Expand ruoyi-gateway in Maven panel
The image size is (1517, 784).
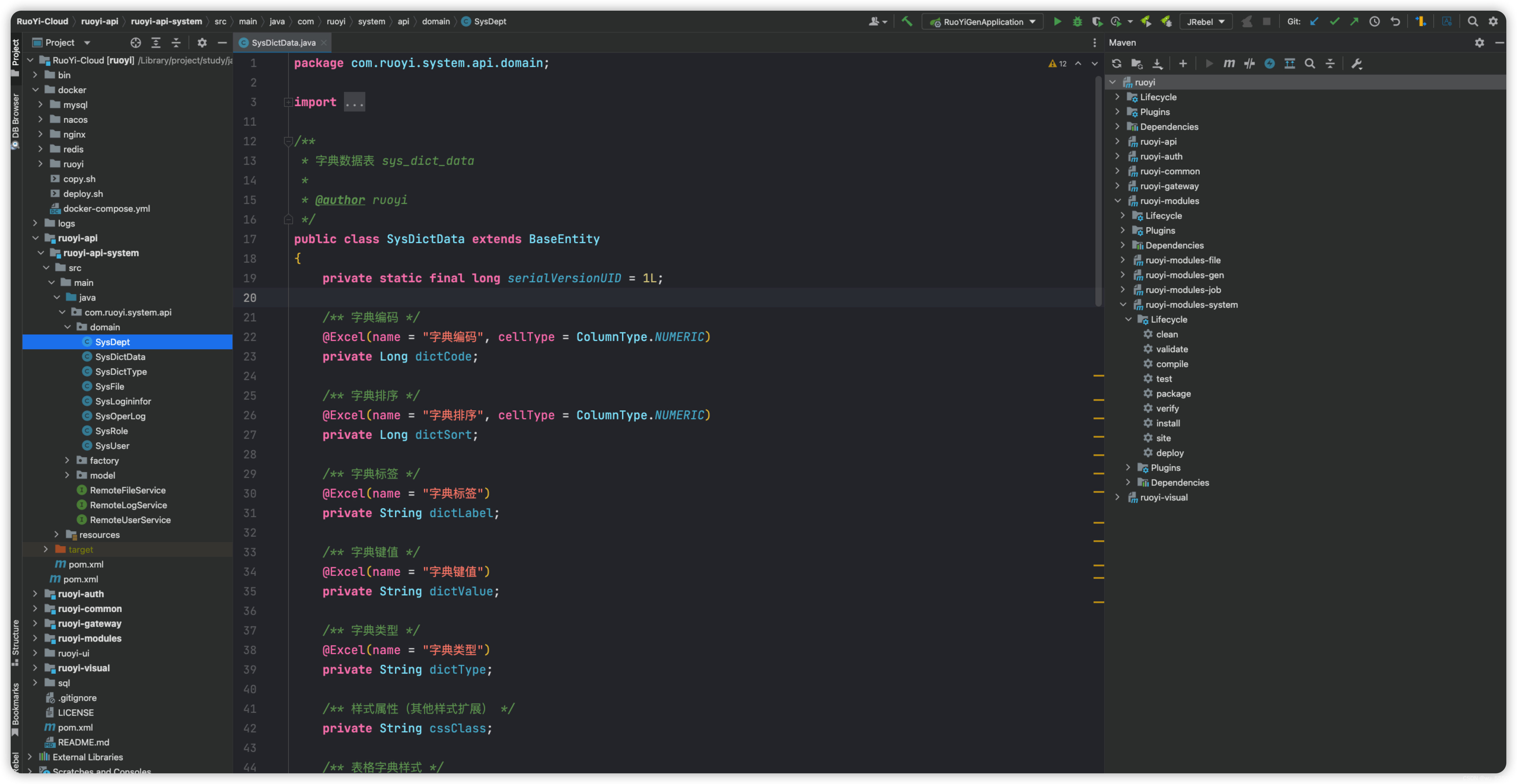tap(1118, 186)
